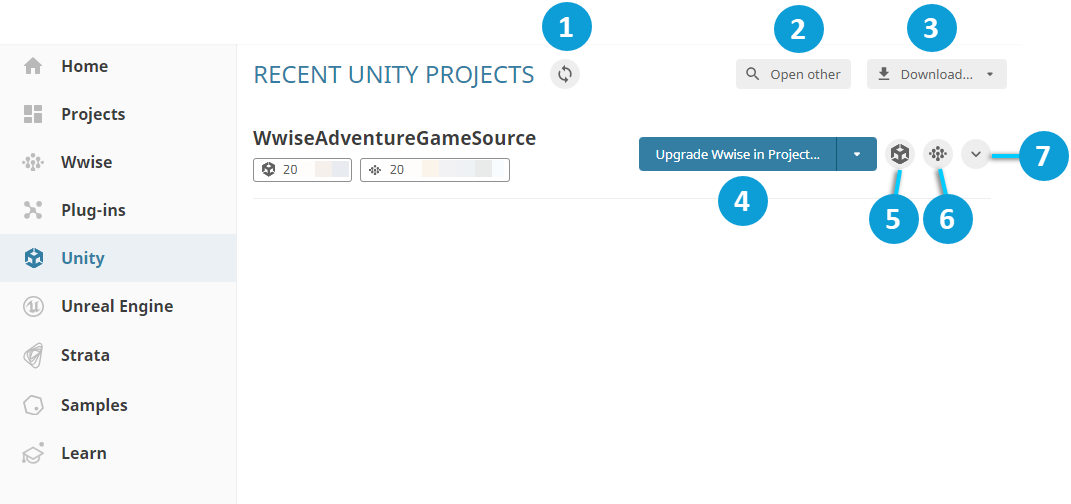Open Upgrade Wwise split-button dropdown arrow

point(857,154)
